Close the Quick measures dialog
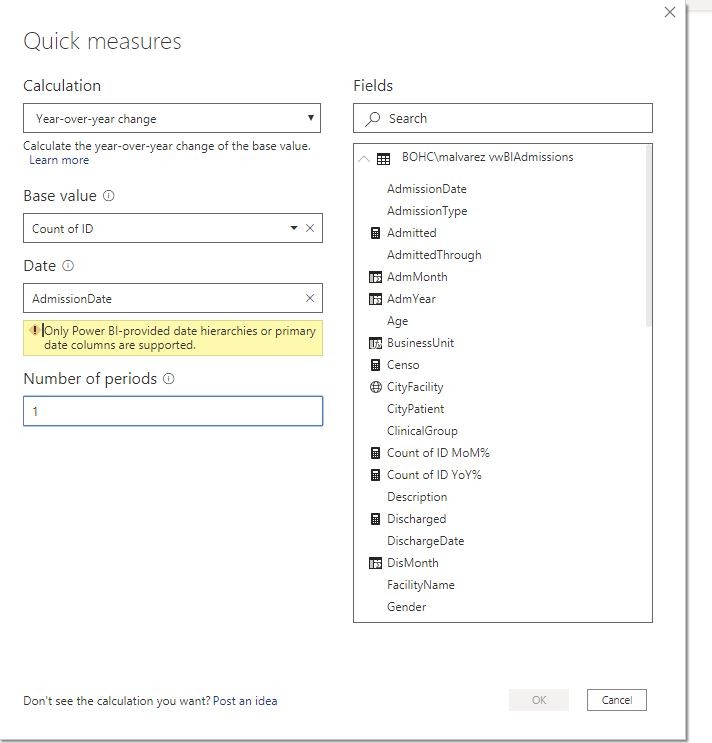 pos(670,12)
